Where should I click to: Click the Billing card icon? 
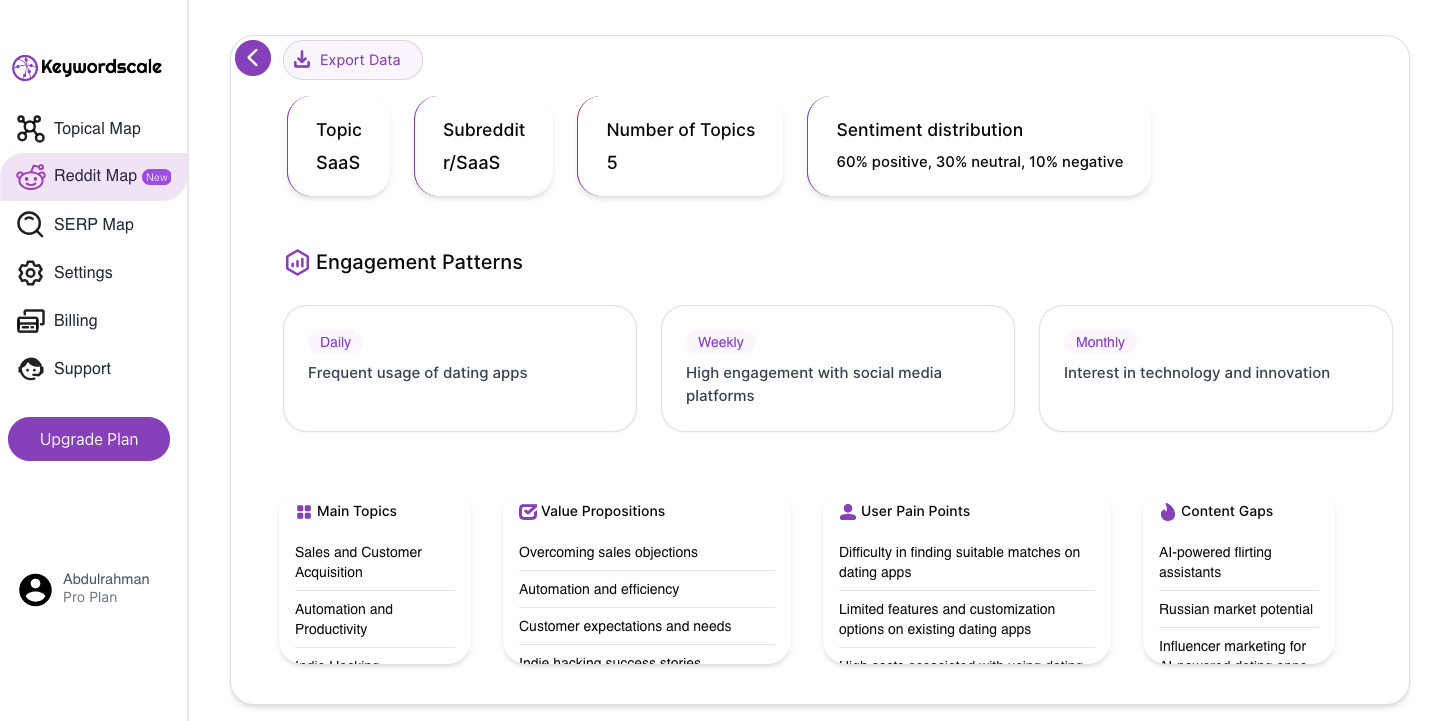pos(31,321)
